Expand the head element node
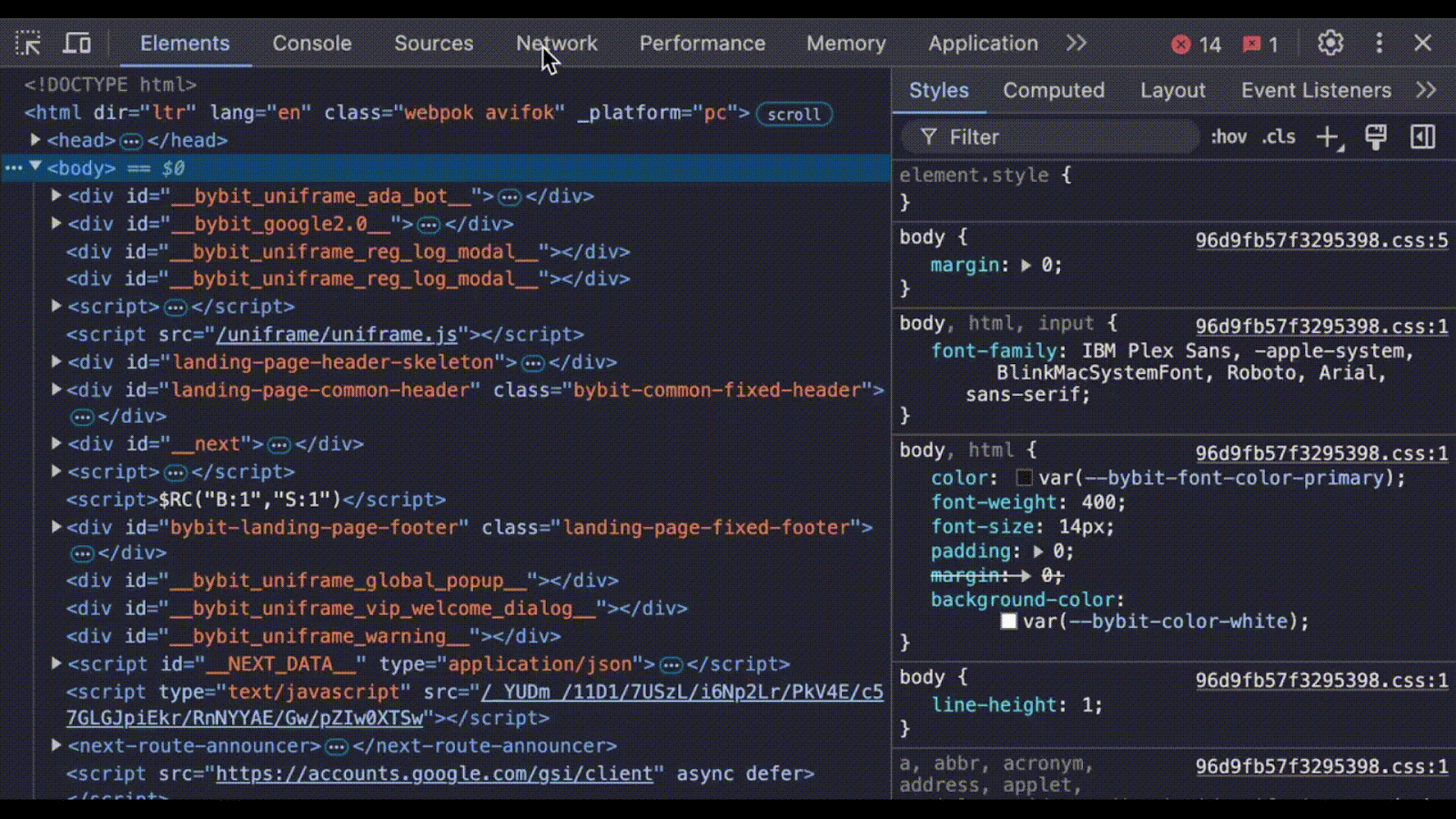This screenshot has width=1456, height=819. (35, 139)
